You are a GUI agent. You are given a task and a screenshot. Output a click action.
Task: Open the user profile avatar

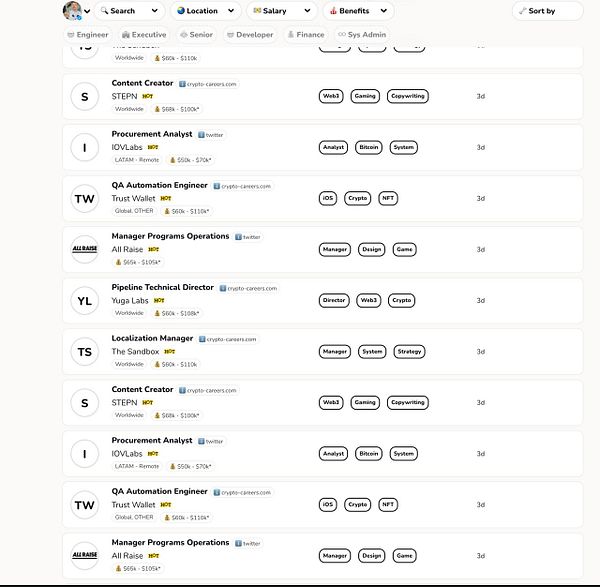[x=73, y=11]
